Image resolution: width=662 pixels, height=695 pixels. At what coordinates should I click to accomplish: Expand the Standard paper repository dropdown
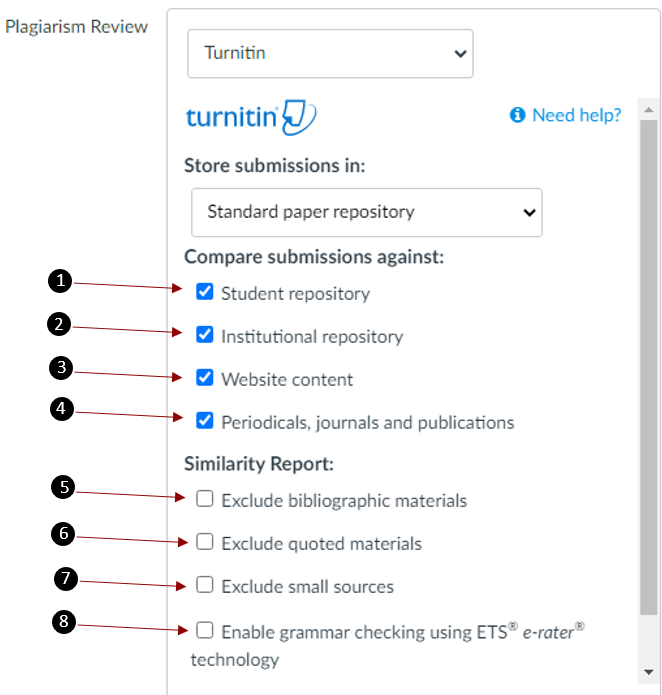click(366, 212)
